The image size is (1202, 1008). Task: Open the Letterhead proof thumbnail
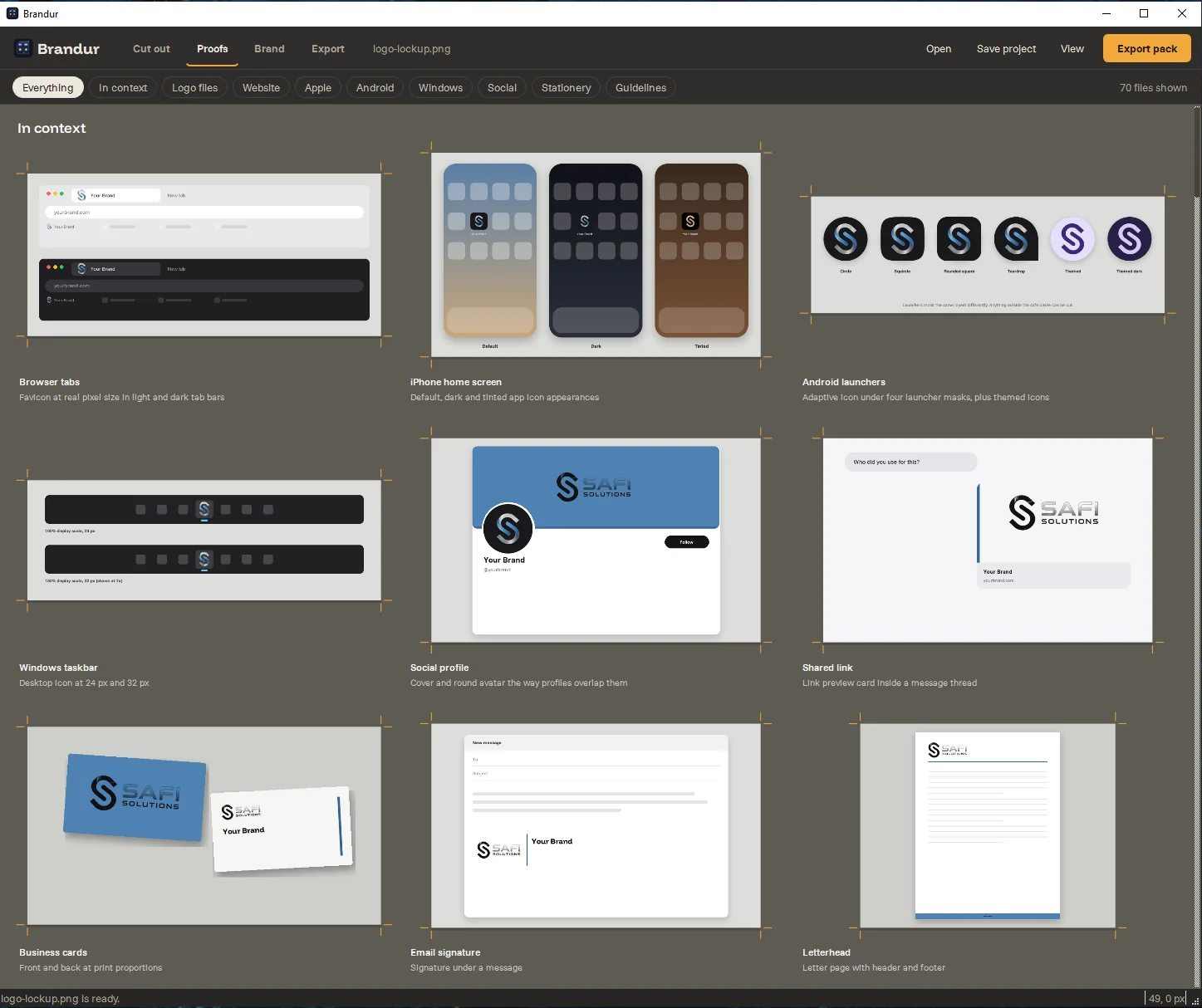[x=988, y=826]
